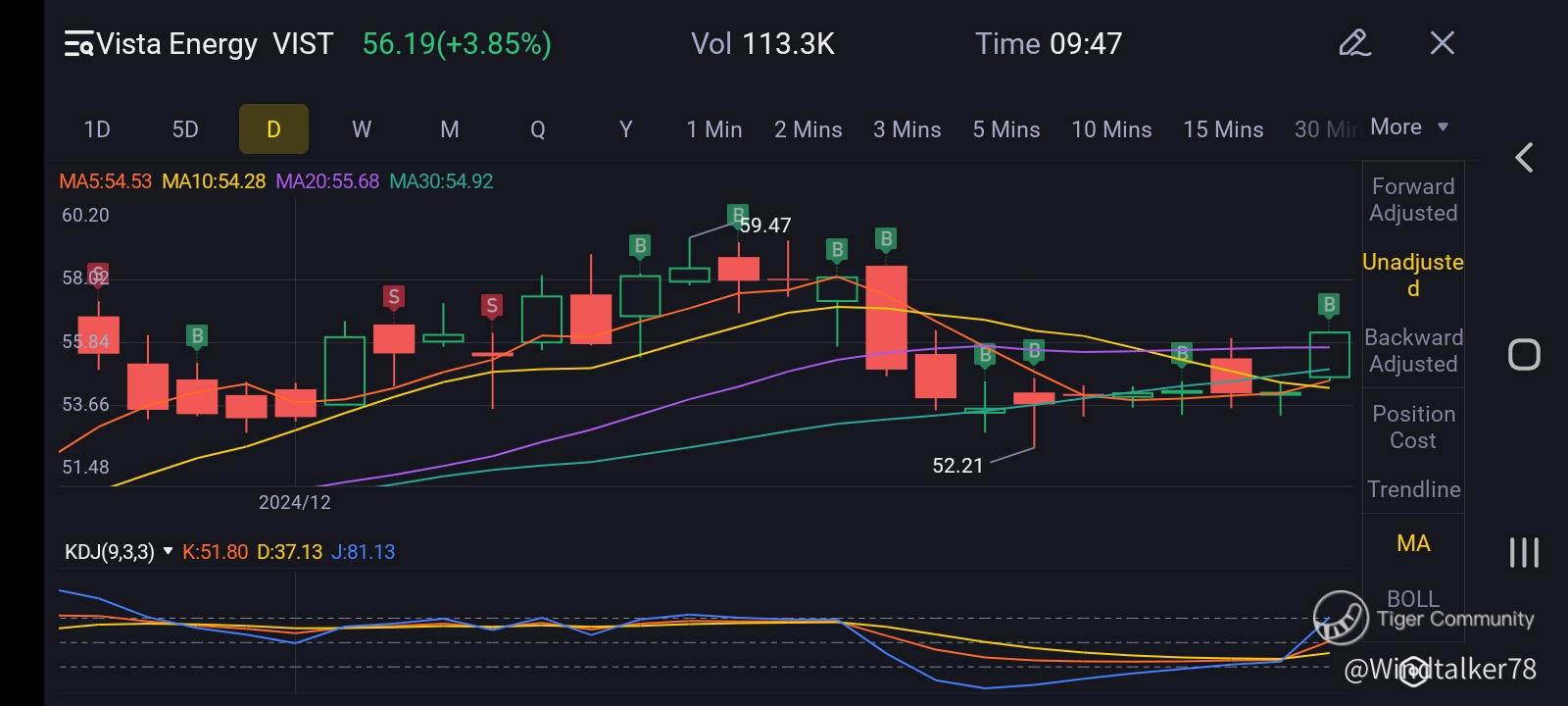The image size is (1568, 706).
Task: Tap the 59.47 high price label
Action: pyautogui.click(x=765, y=226)
